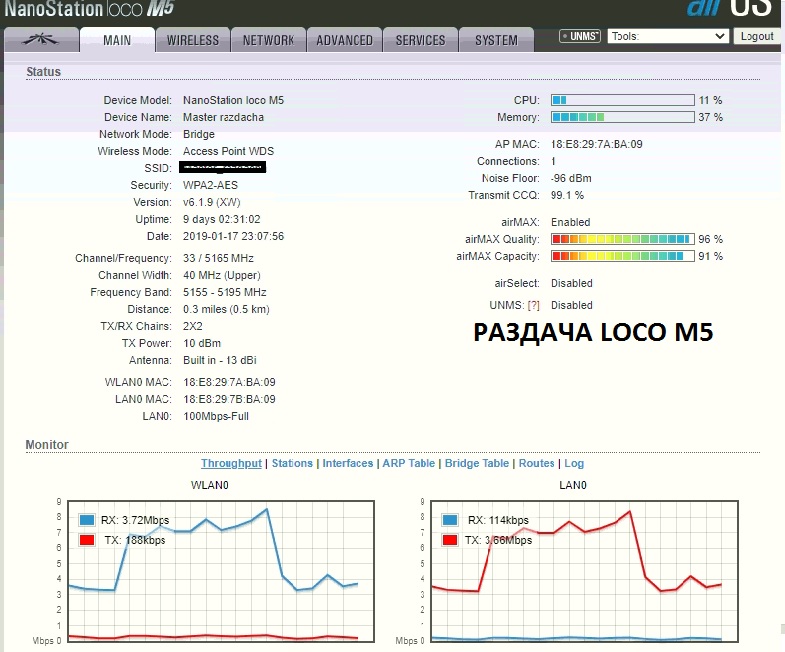Show the Bridge Table
Viewport: 785px width, 652px height.
point(477,463)
